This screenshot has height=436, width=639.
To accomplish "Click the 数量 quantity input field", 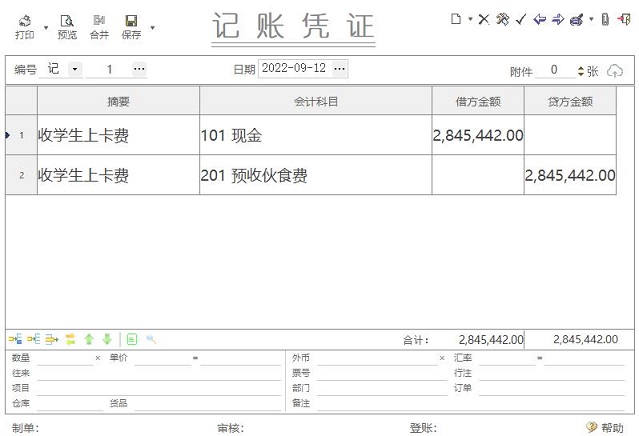I will (x=65, y=359).
